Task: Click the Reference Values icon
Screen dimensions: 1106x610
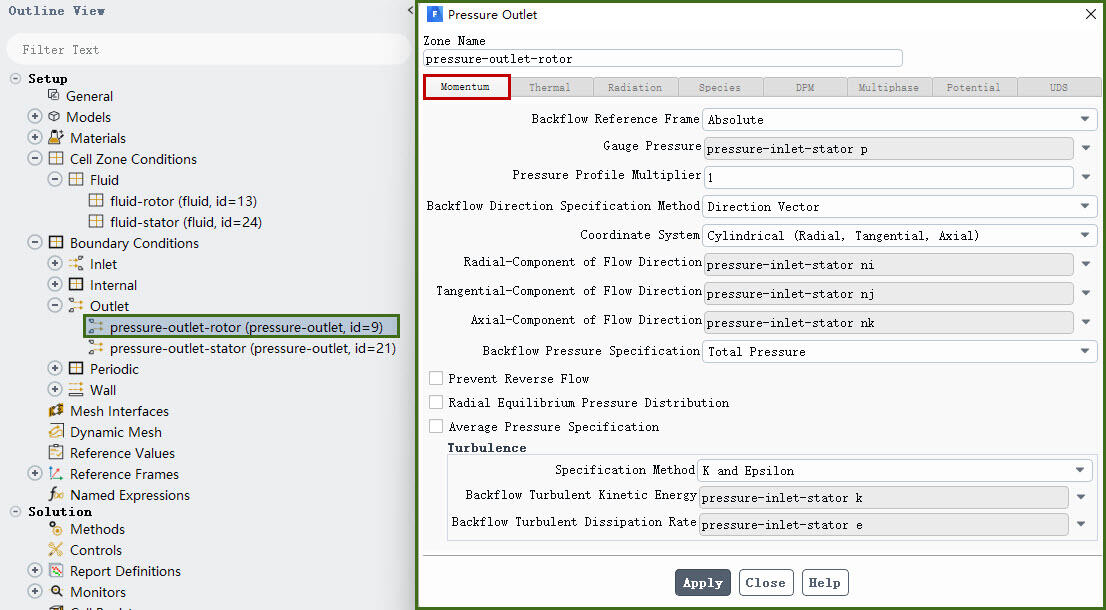Action: click(56, 453)
